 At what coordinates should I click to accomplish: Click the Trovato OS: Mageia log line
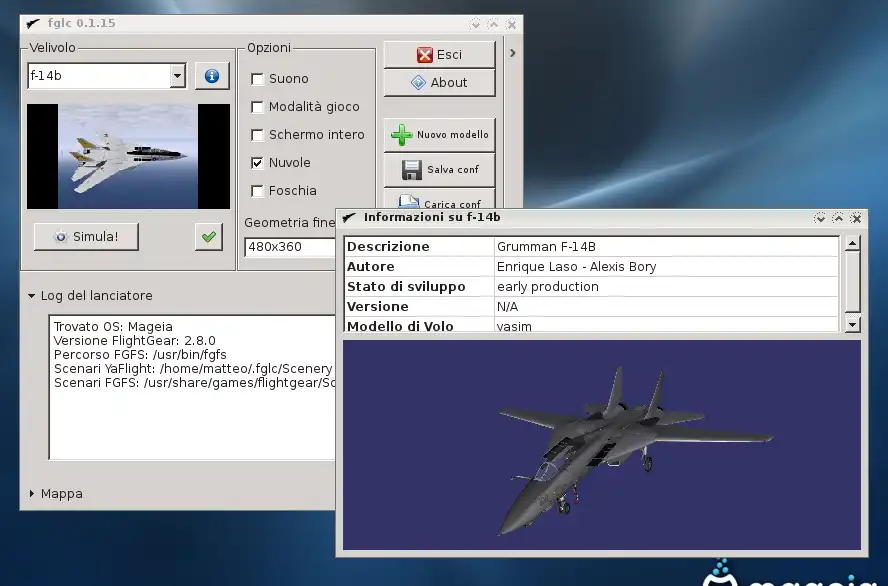pyautogui.click(x=113, y=327)
